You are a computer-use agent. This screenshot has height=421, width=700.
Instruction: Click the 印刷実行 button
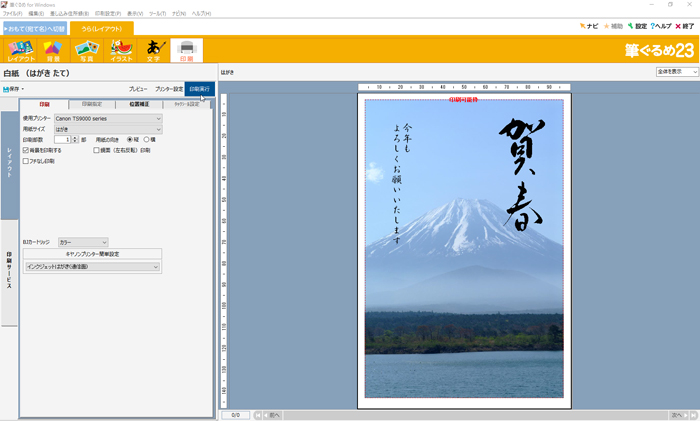click(200, 89)
